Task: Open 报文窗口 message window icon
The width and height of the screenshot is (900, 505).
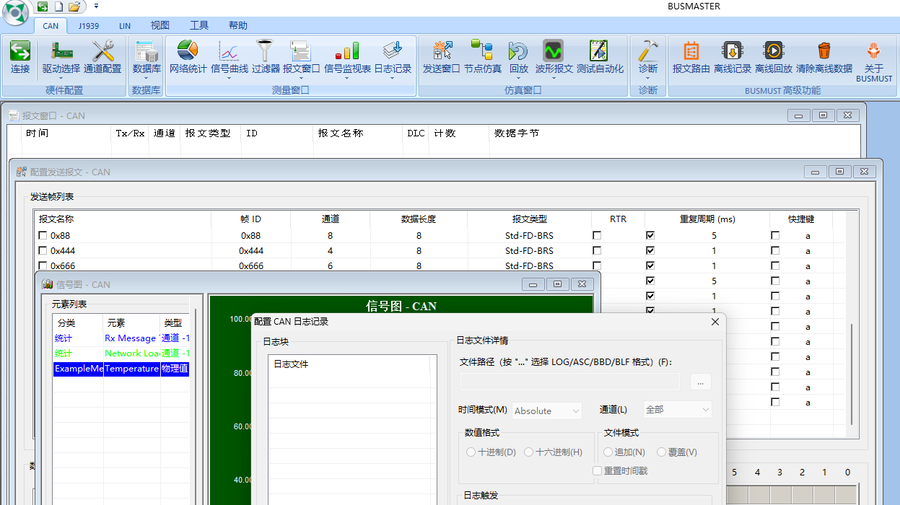Action: 301,52
